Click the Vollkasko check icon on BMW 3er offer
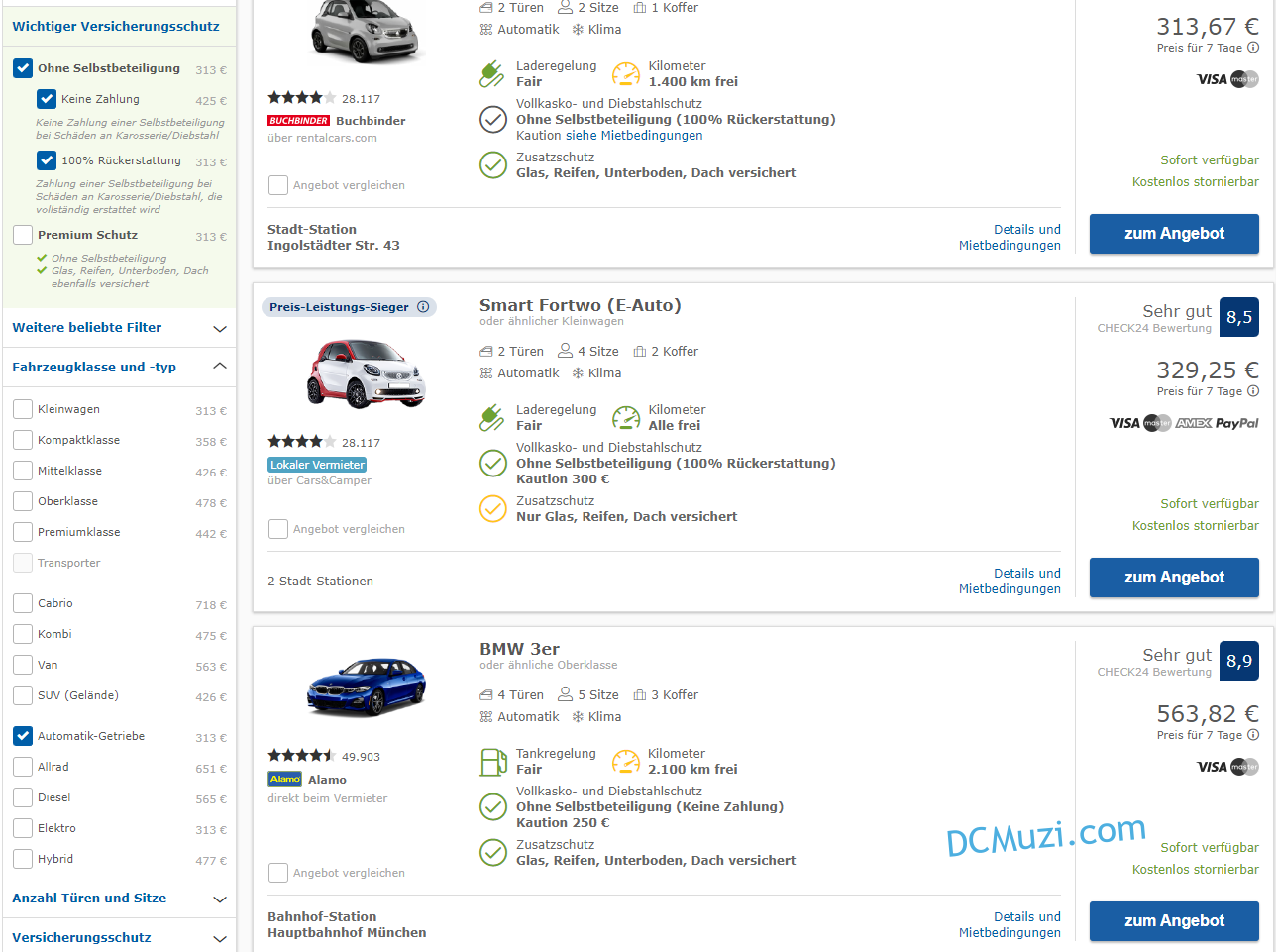 493,806
